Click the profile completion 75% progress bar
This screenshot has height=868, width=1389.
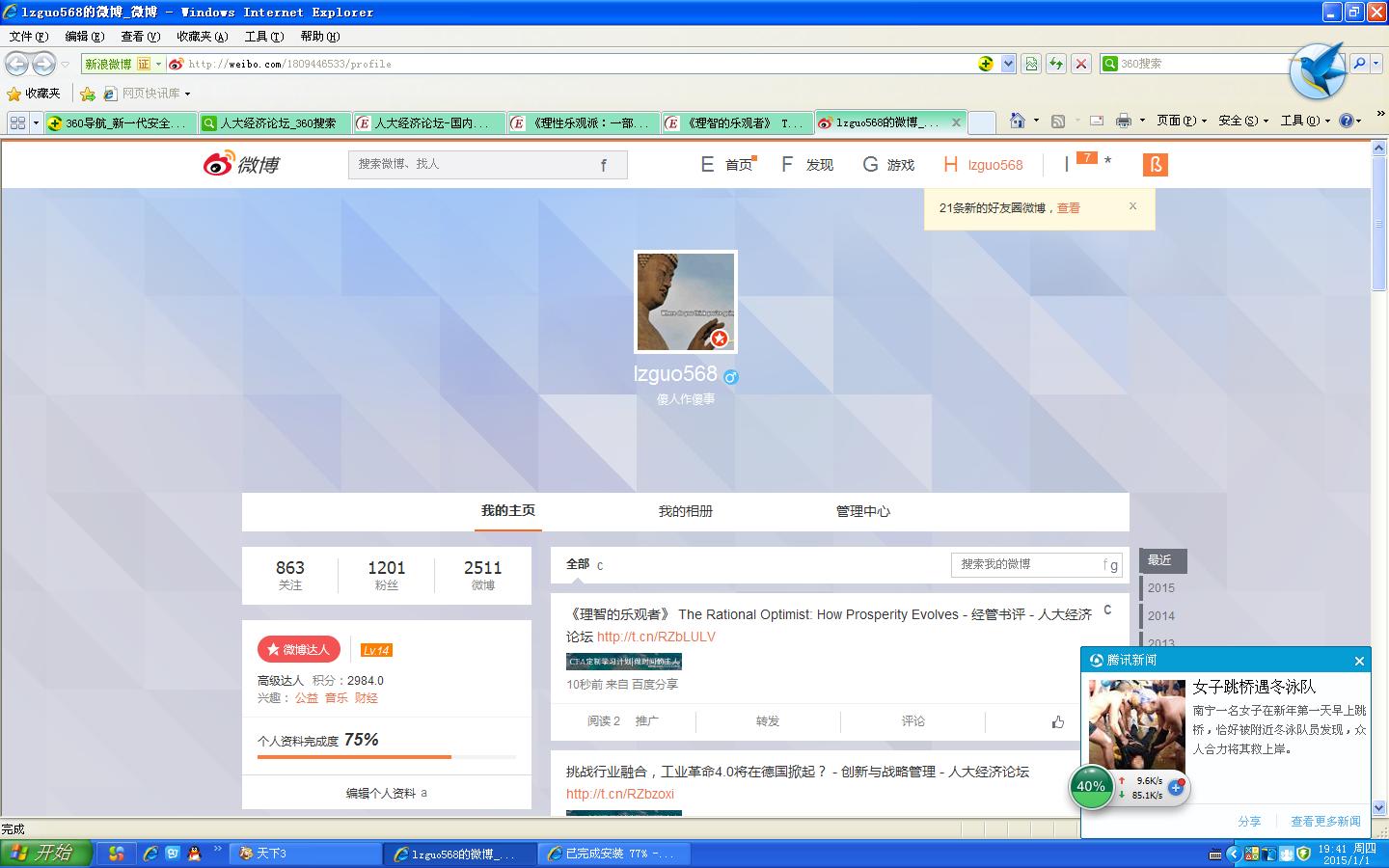click(x=387, y=757)
